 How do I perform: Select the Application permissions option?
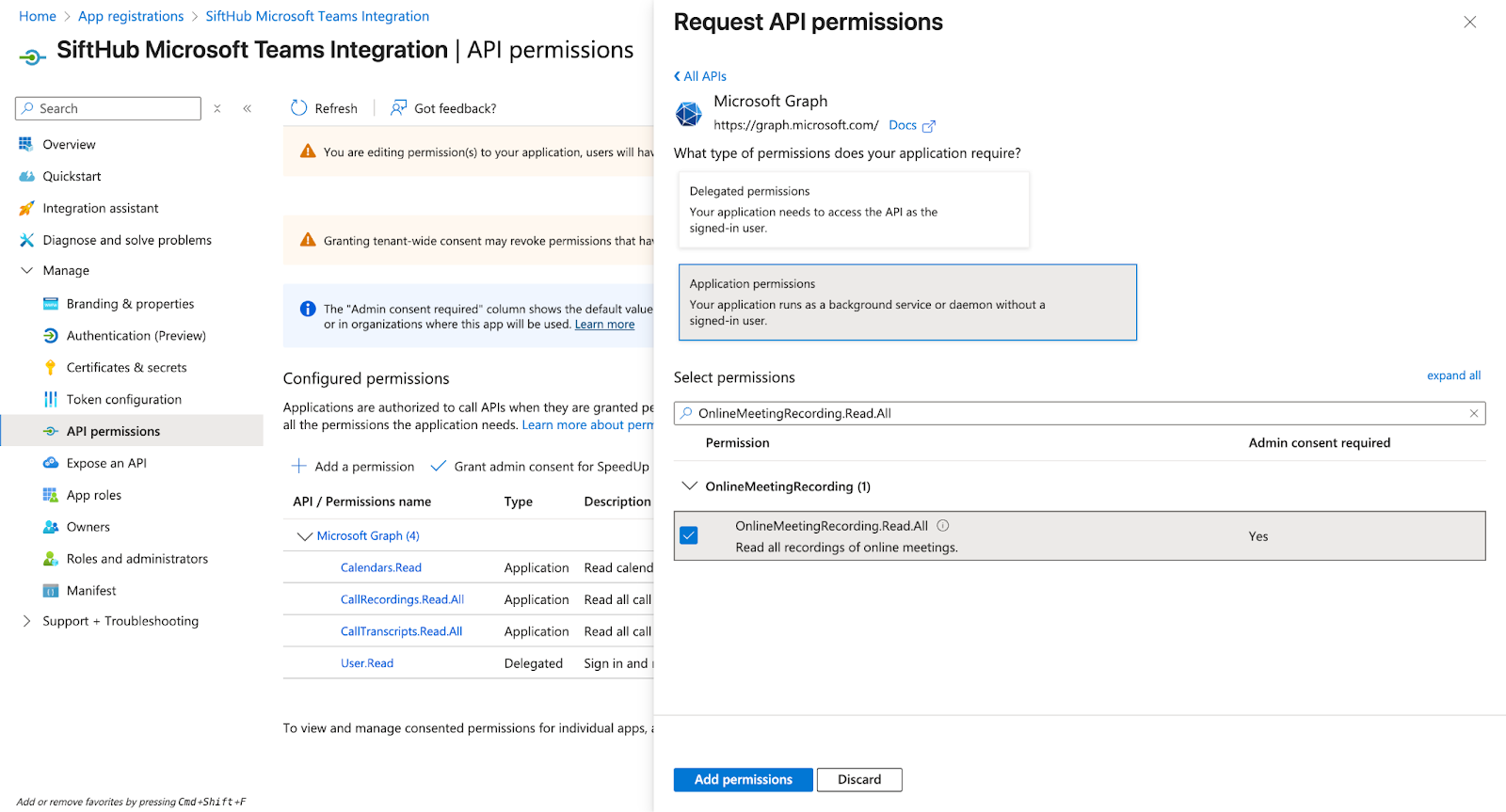[x=906, y=302]
